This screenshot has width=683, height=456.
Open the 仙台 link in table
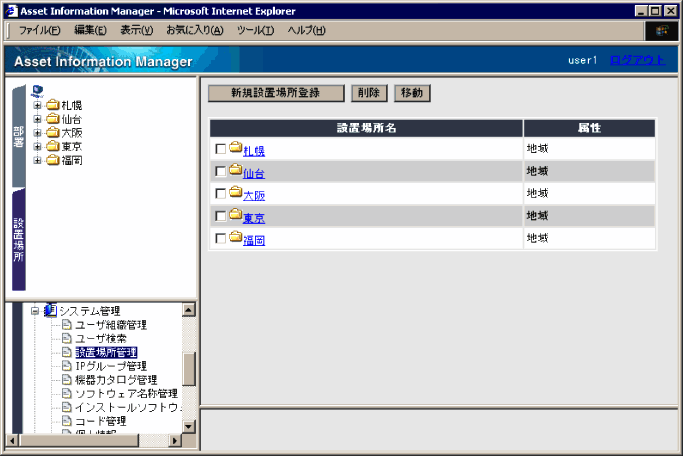[254, 173]
